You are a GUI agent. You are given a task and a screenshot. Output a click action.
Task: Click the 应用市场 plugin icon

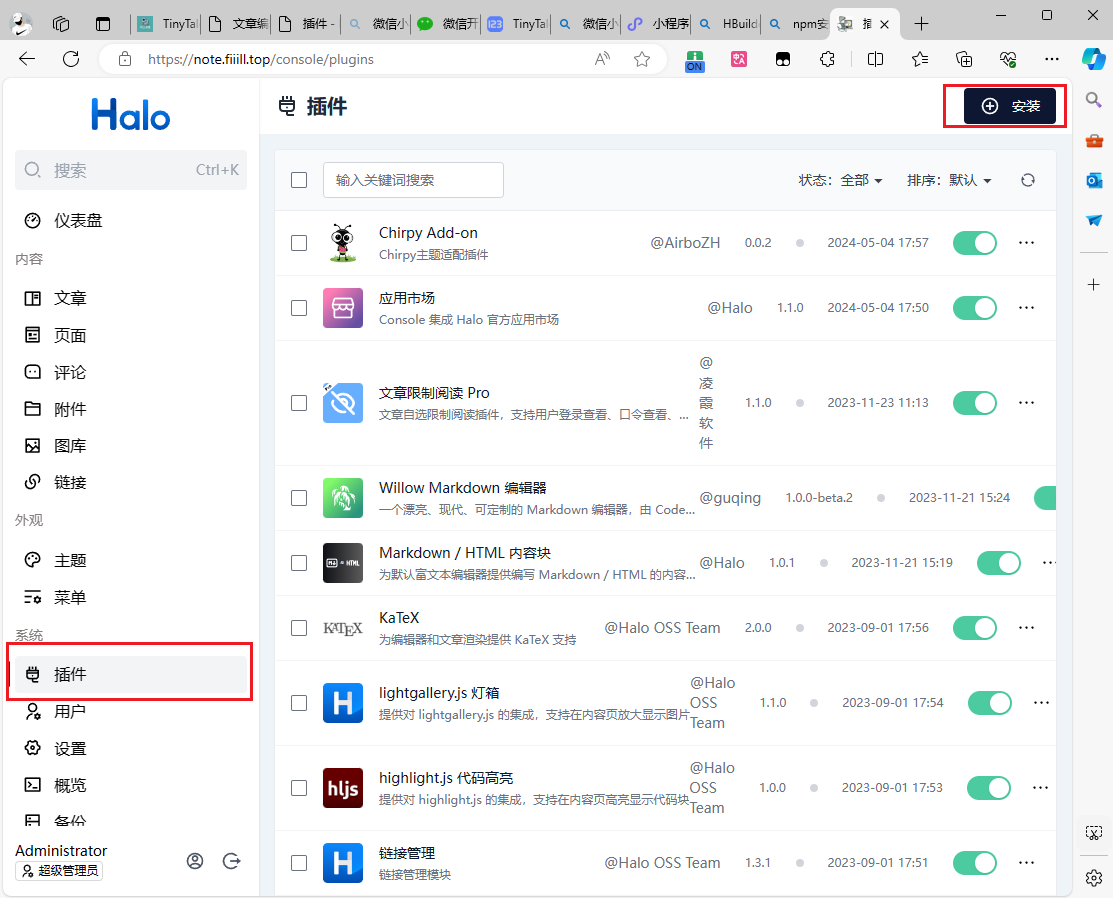click(x=343, y=308)
